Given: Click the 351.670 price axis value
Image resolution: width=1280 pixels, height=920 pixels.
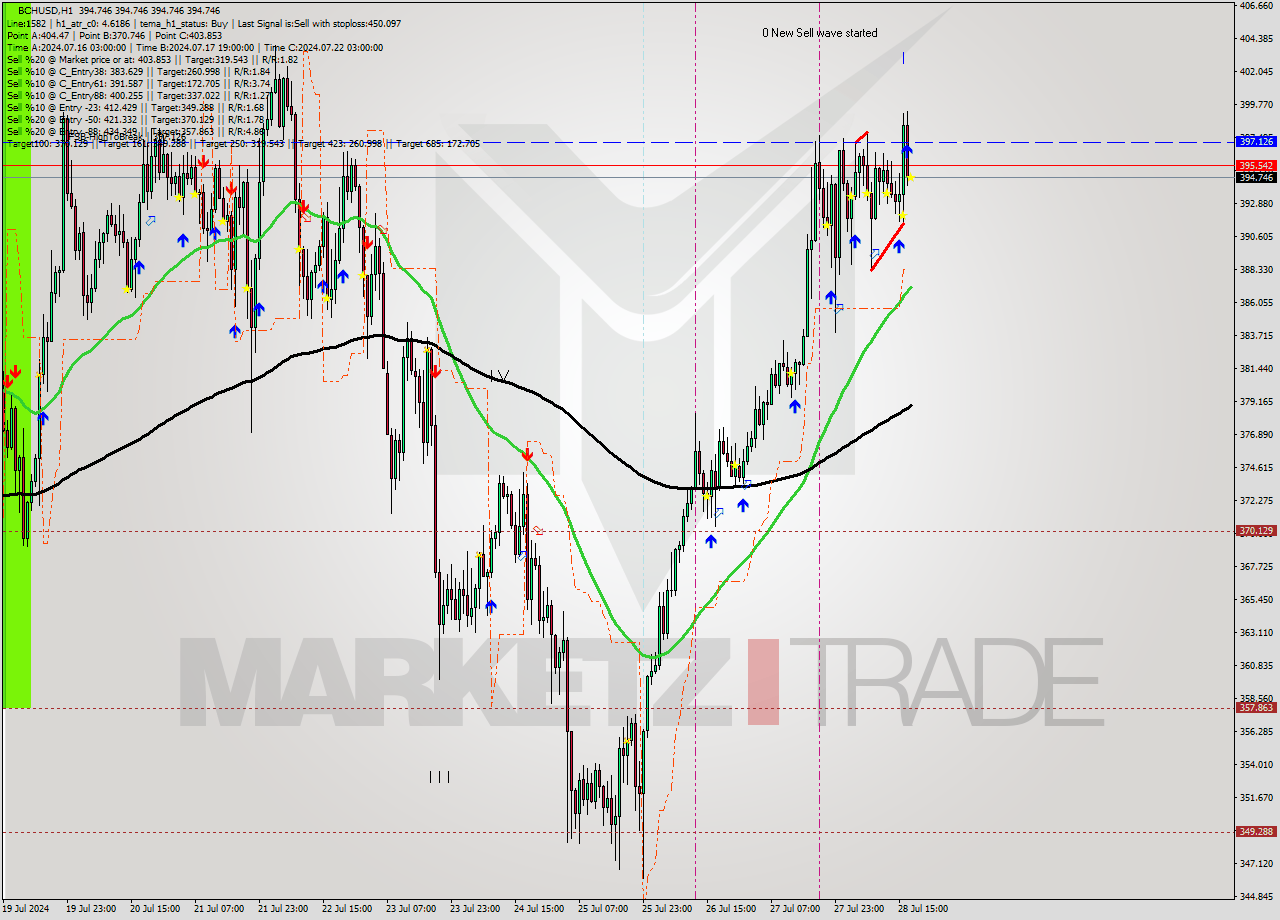Looking at the screenshot, I should point(1255,797).
